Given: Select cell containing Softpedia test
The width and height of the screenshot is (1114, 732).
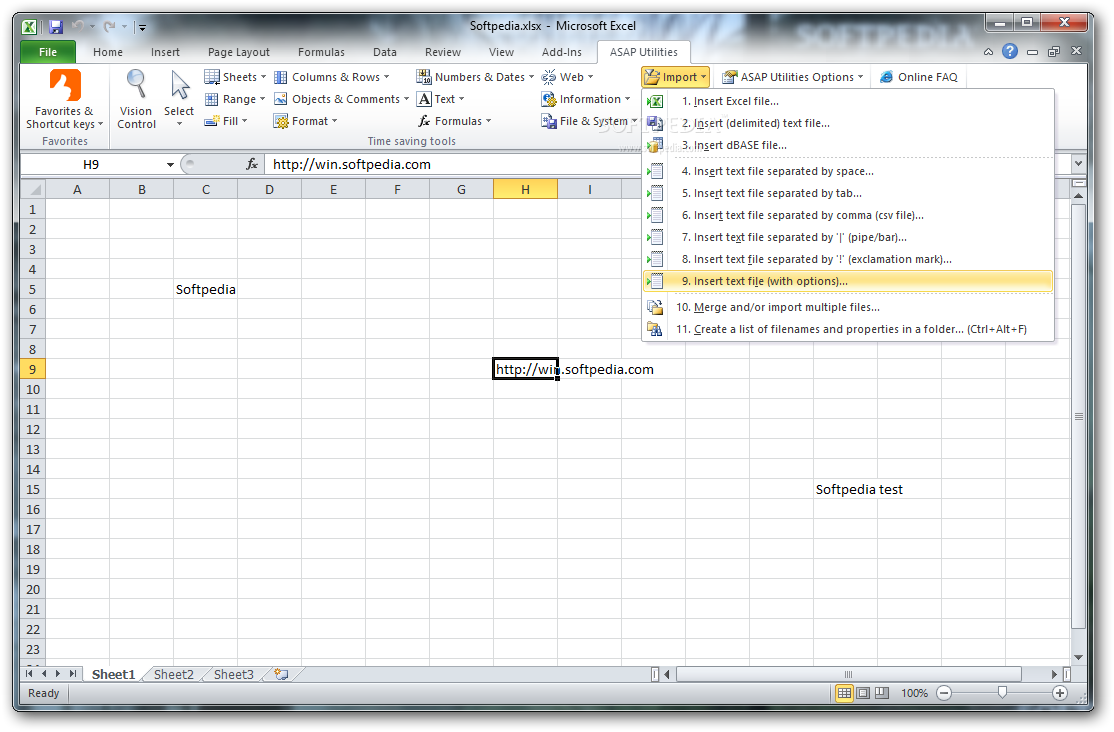Looking at the screenshot, I should click(845, 490).
